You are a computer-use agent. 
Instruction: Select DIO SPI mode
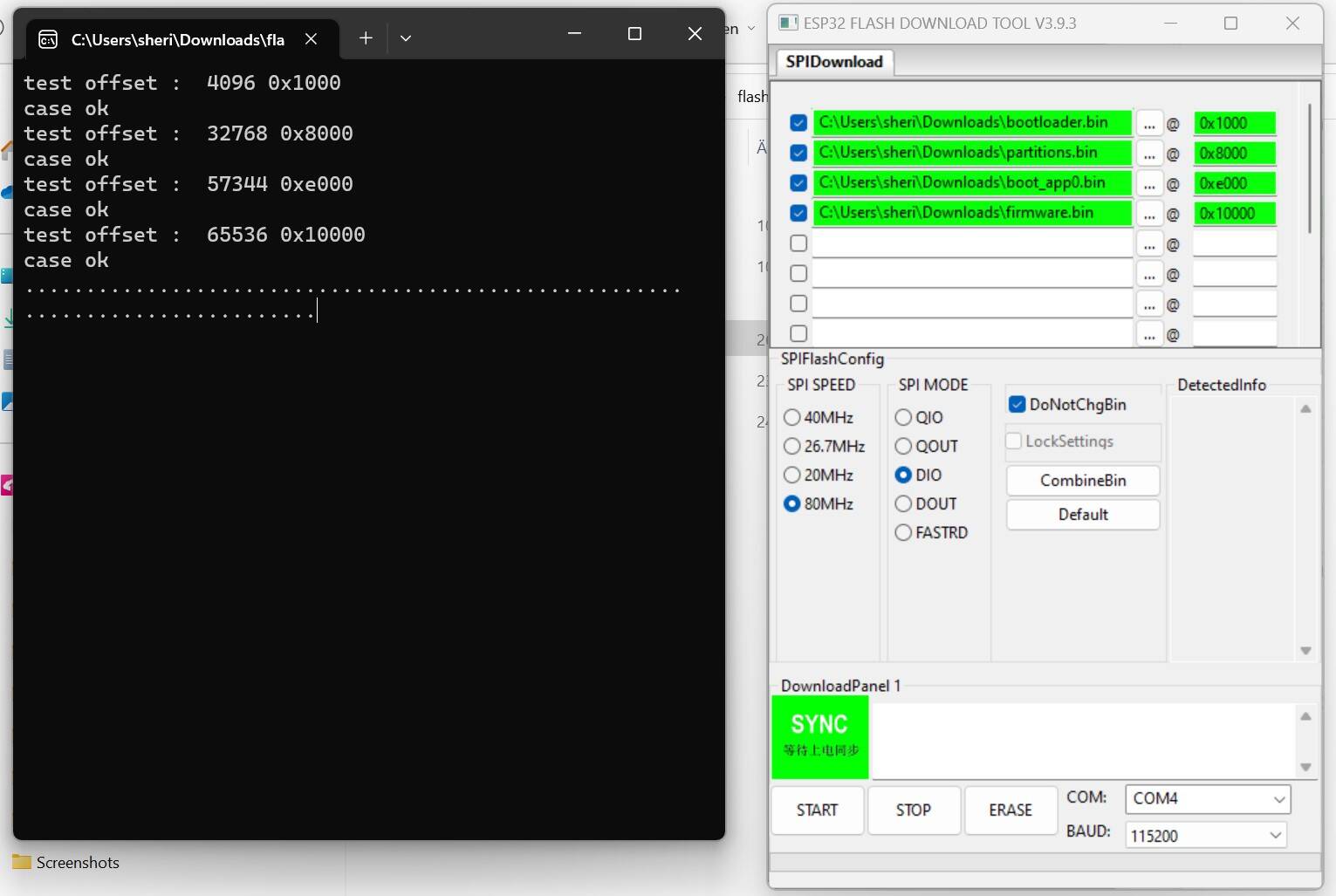tap(918, 475)
